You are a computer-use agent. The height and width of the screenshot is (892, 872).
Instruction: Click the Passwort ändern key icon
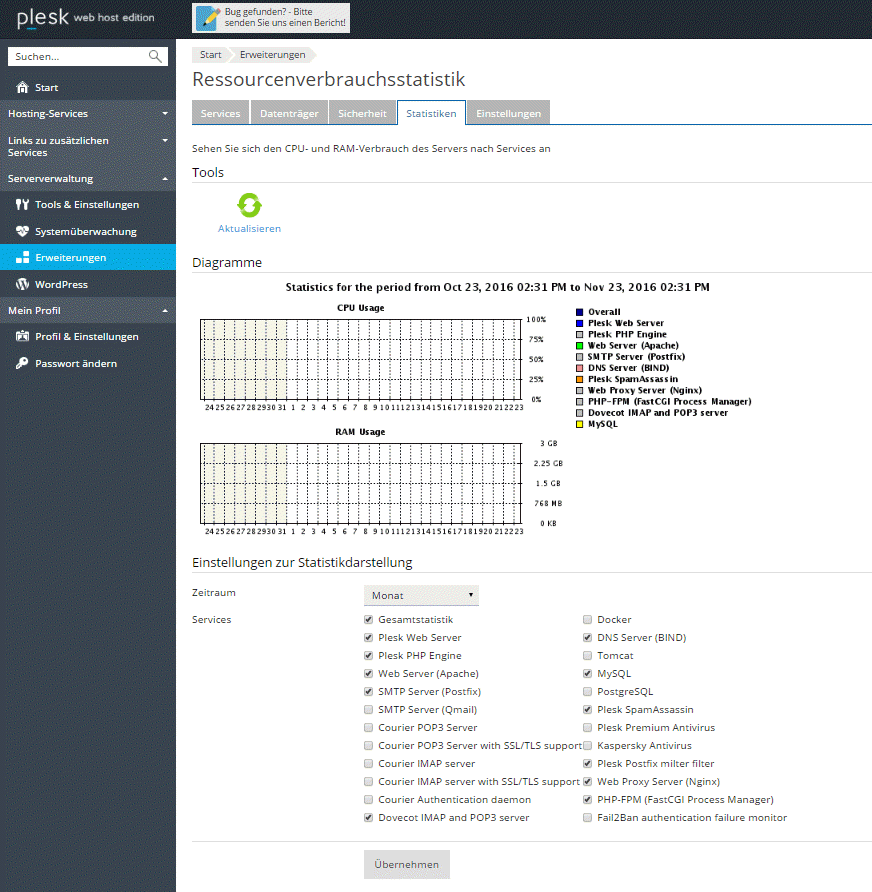[22, 363]
